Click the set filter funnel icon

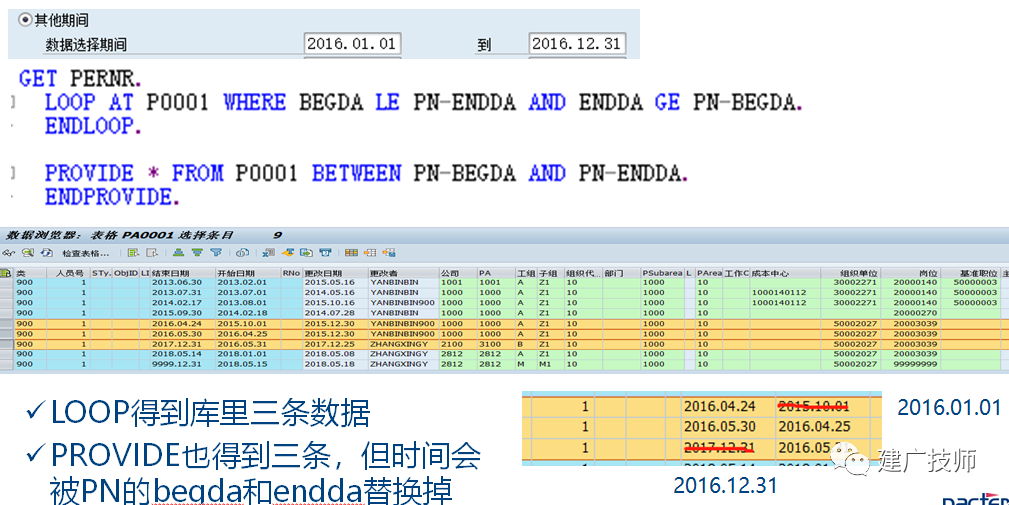click(216, 253)
